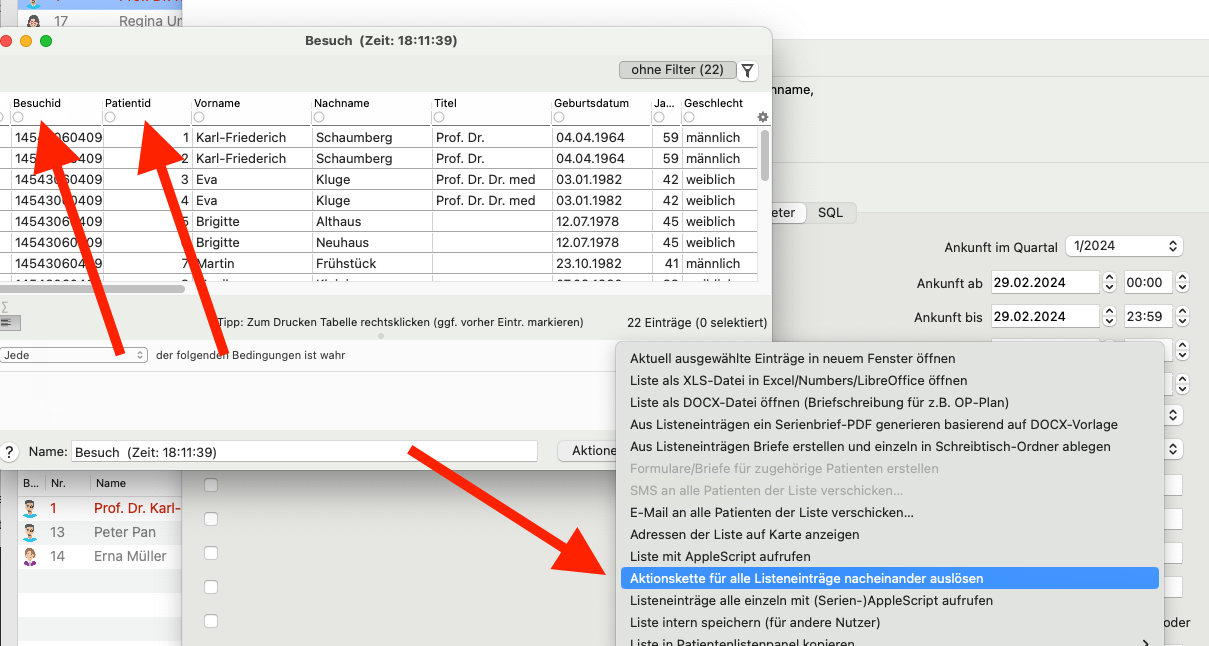Viewport: 1209px width, 646px height.
Task: Click the Name text field
Action: (x=304, y=452)
